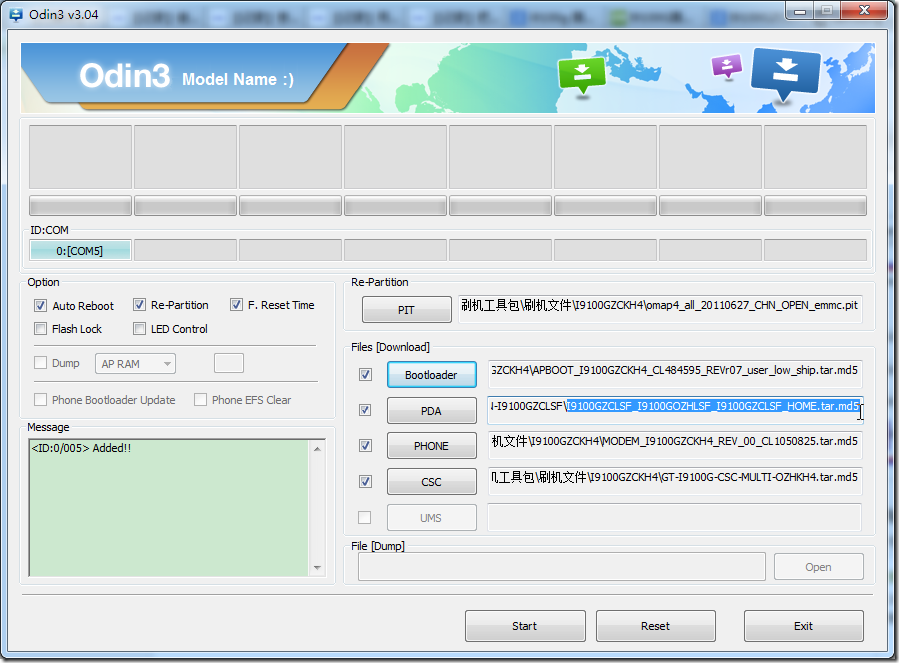Click the empty UMS path field

[x=675, y=517]
